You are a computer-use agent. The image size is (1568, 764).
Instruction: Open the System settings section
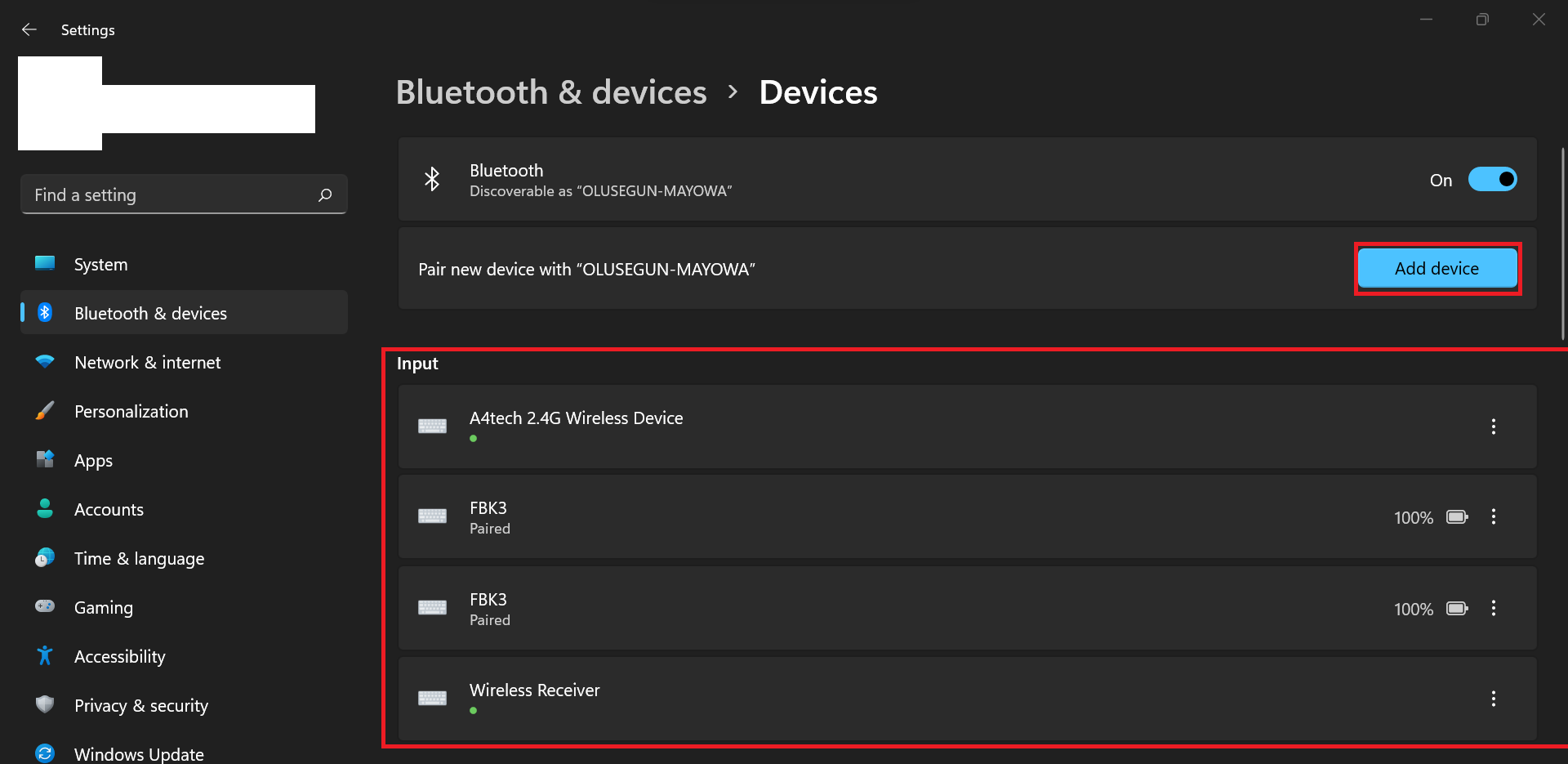point(100,265)
